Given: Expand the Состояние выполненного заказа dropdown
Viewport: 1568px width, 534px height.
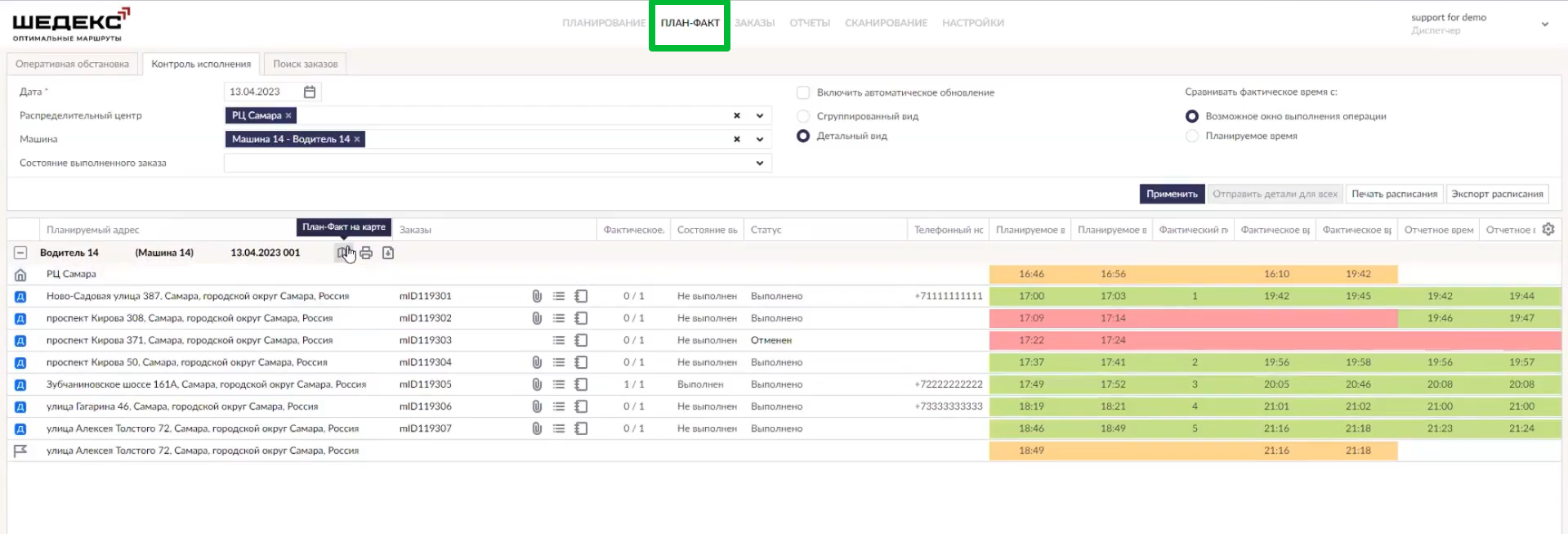Looking at the screenshot, I should (x=759, y=164).
